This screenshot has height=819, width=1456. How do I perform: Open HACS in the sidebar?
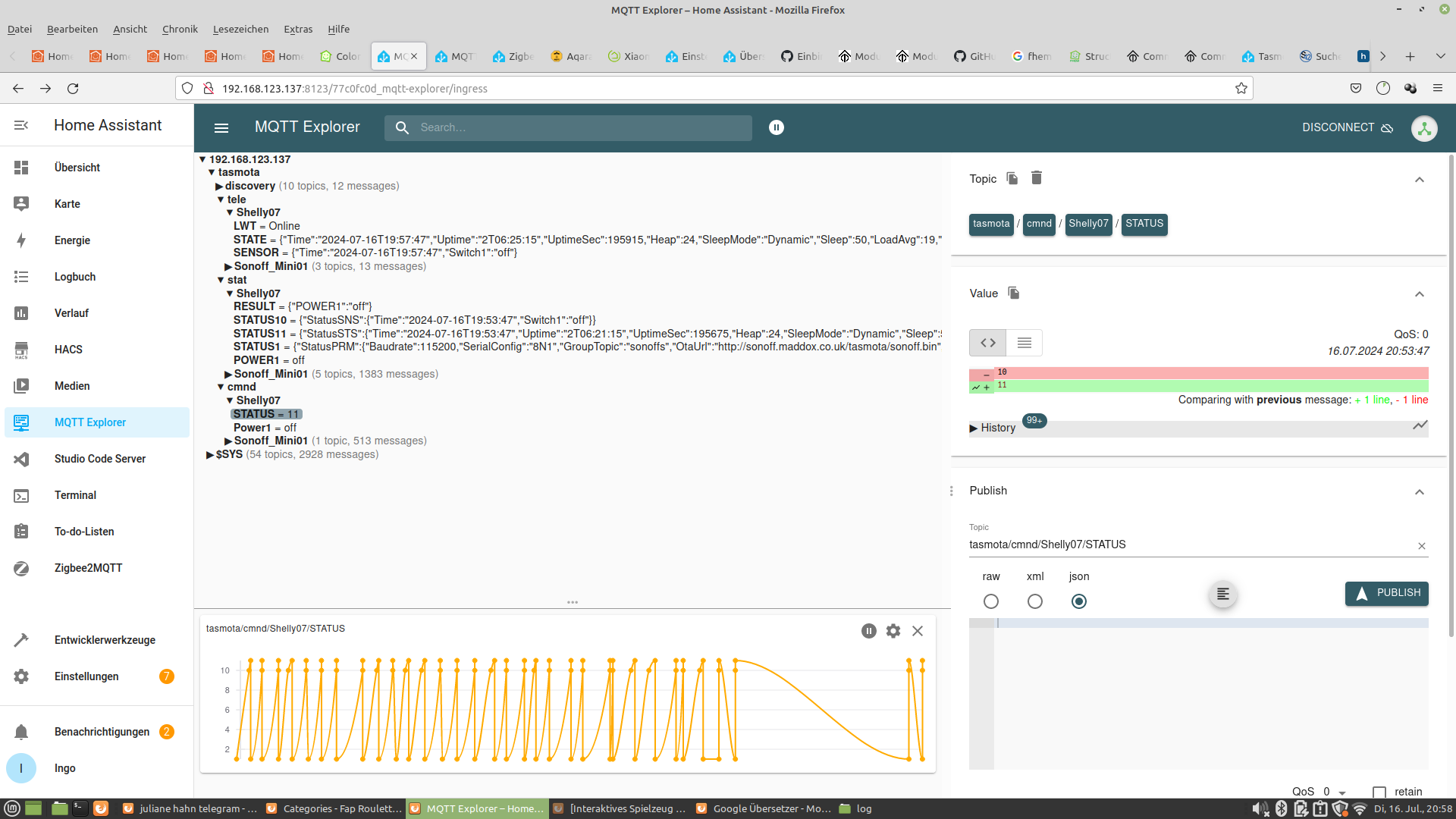pyautogui.click(x=96, y=350)
